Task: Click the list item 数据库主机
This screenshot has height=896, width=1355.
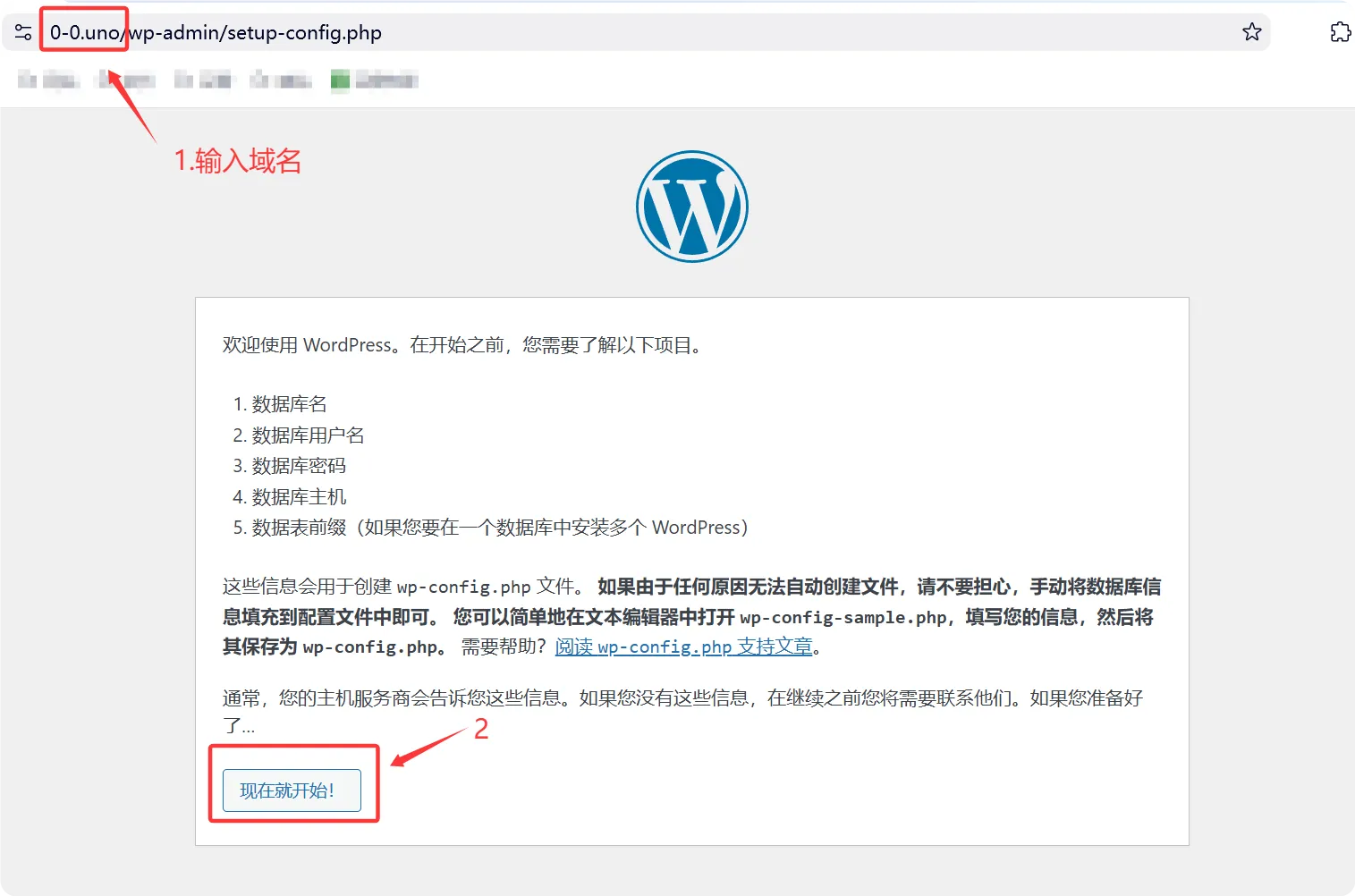Action: click(298, 496)
